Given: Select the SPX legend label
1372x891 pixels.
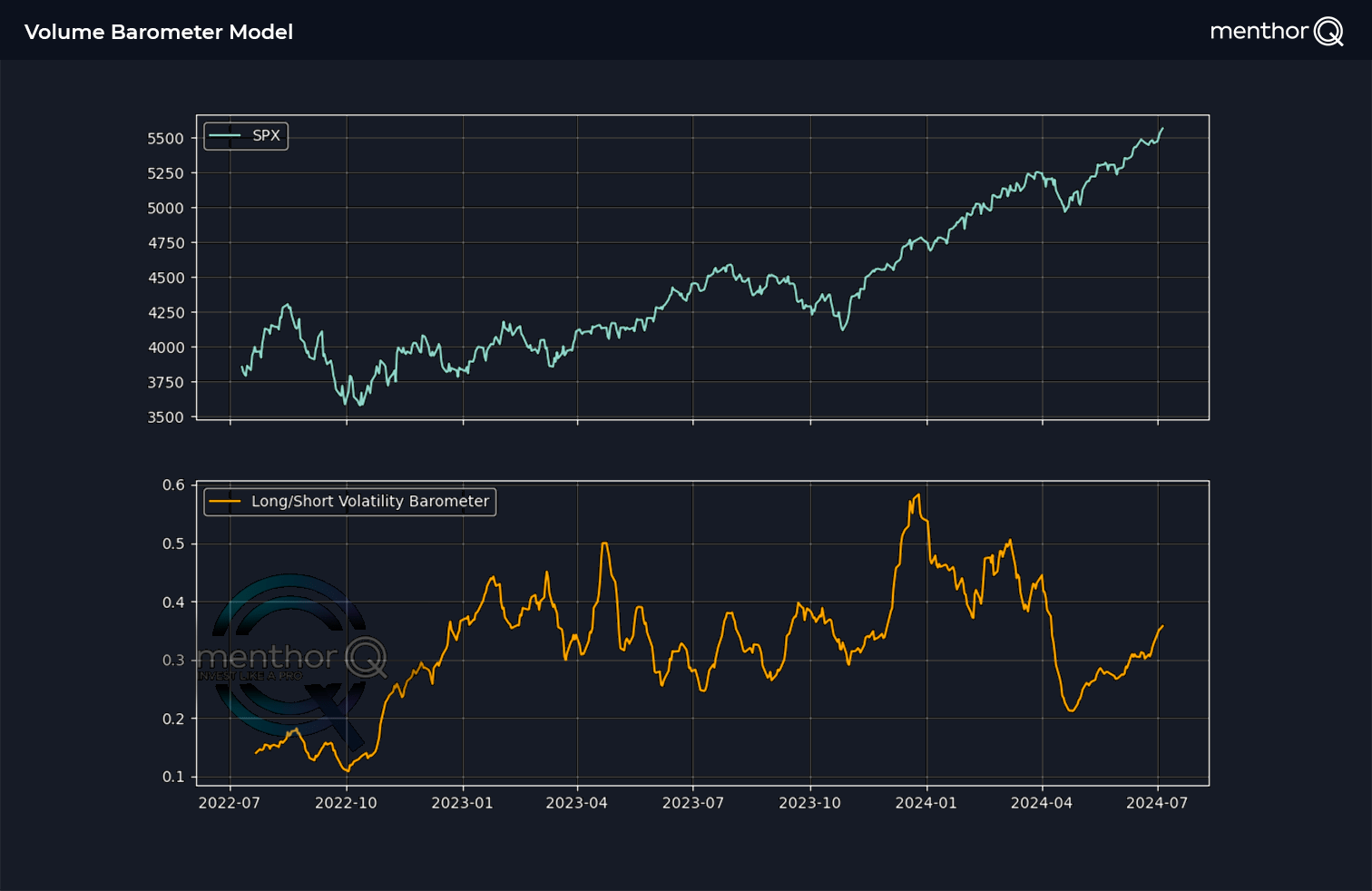Looking at the screenshot, I should coord(266,136).
